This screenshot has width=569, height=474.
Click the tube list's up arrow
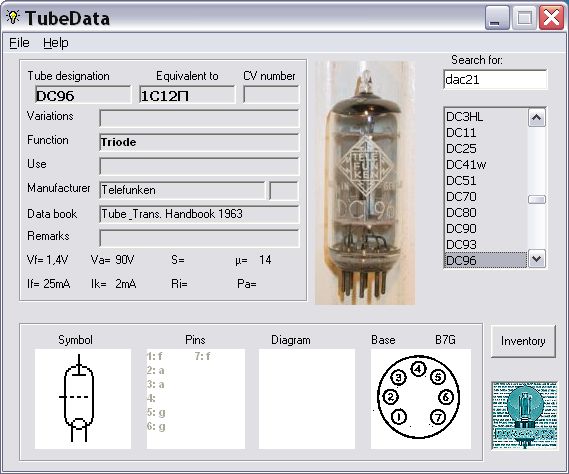537,118
